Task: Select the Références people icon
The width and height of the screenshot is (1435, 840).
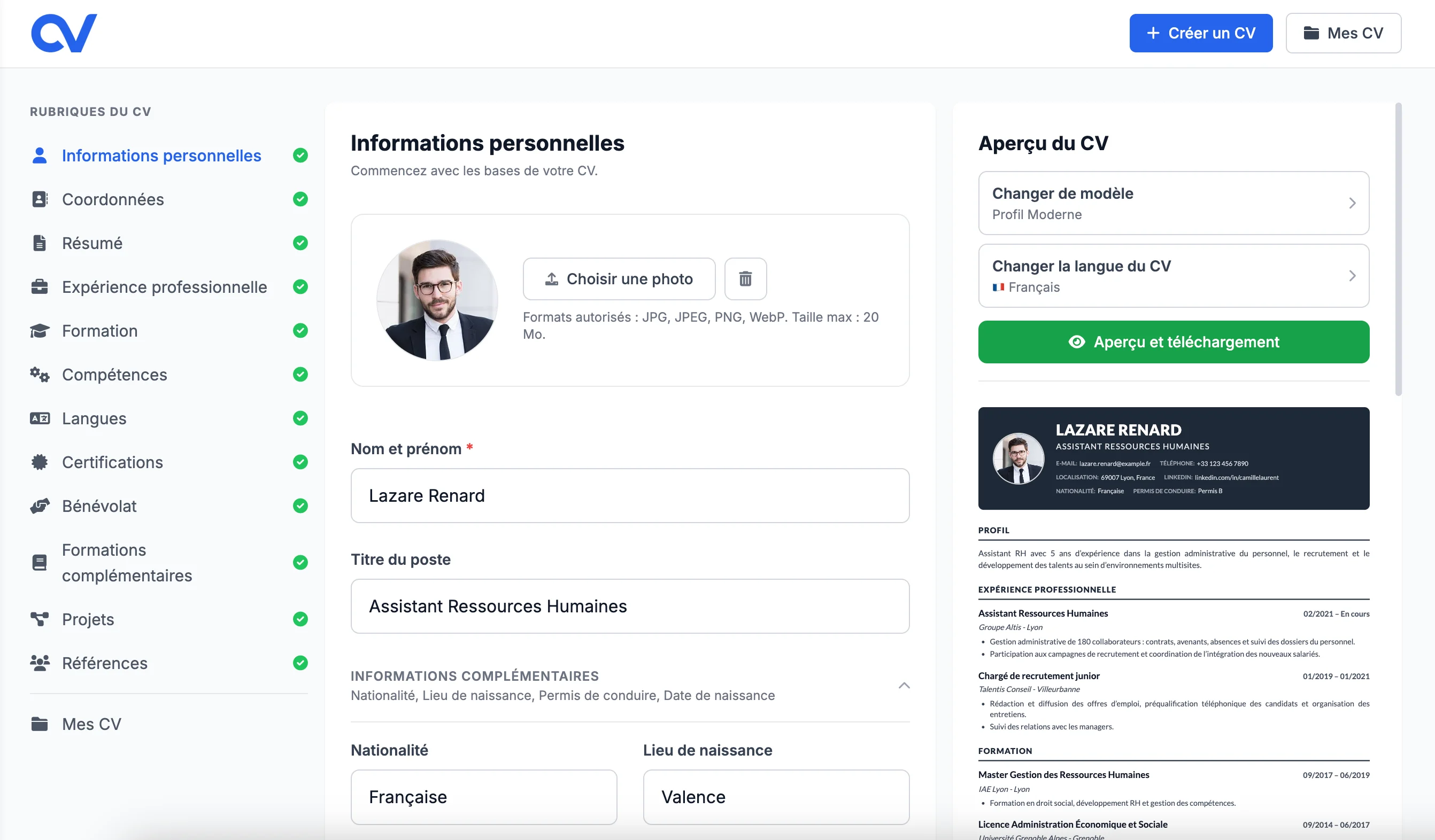Action: click(38, 663)
